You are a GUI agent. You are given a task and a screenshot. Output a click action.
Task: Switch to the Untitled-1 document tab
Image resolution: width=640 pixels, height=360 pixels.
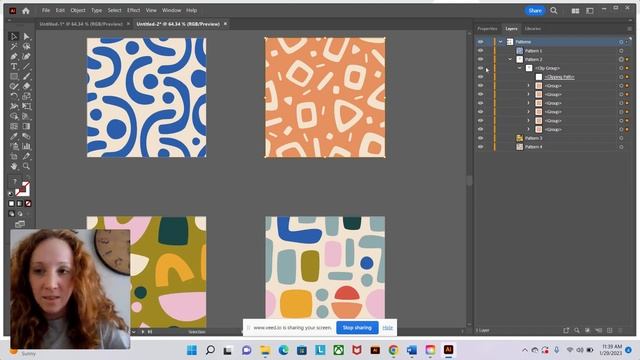point(81,24)
